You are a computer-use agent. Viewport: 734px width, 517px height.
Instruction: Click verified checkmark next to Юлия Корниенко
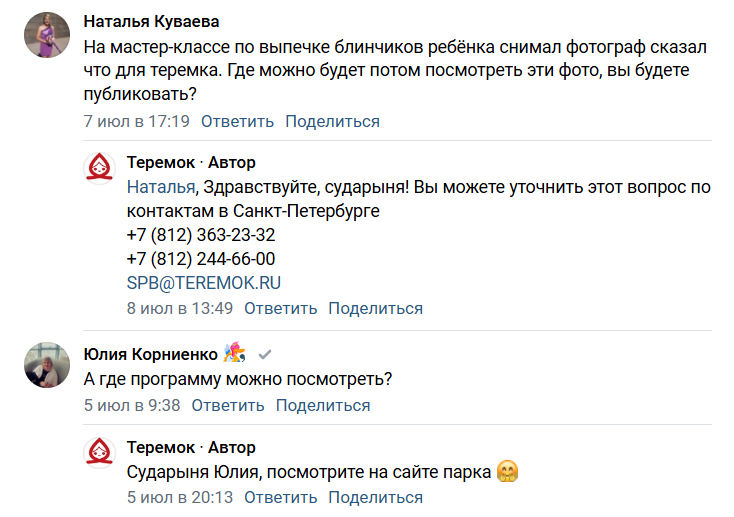(264, 353)
